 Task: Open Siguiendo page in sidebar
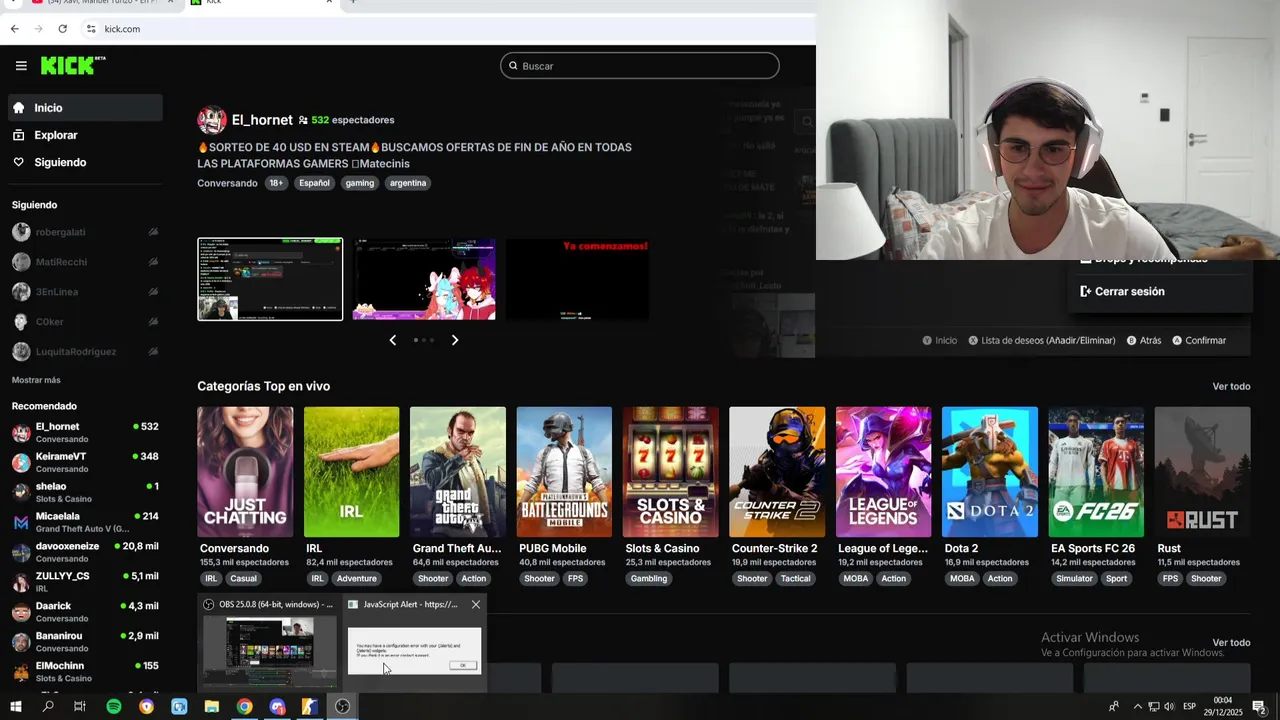click(x=85, y=162)
